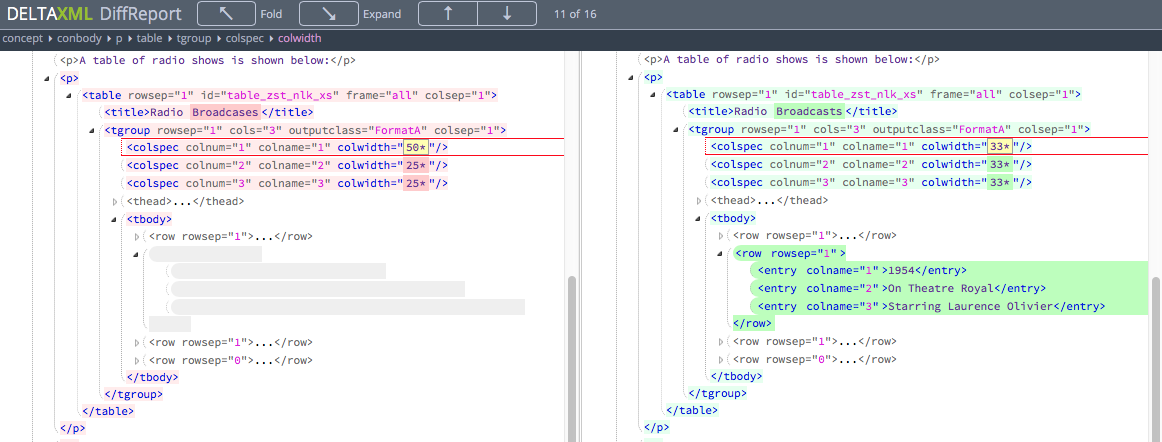The image size is (1162, 442).
Task: Click the Expand arrow button
Action: point(329,14)
